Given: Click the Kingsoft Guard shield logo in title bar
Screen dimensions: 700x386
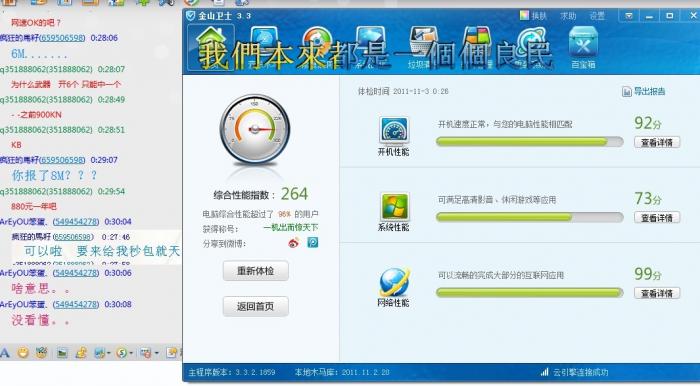Looking at the screenshot, I should [191, 16].
